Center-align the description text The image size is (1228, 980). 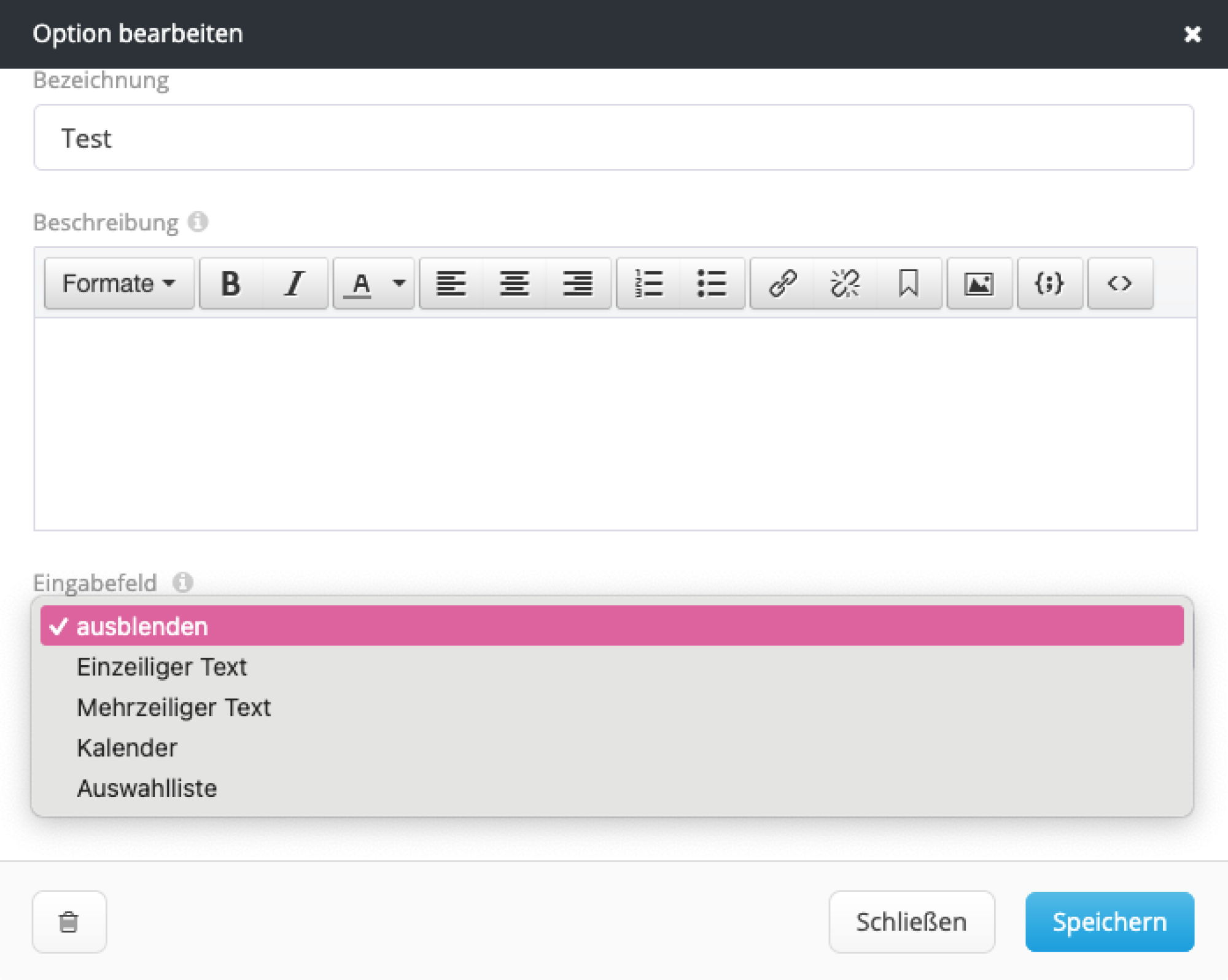[514, 284]
